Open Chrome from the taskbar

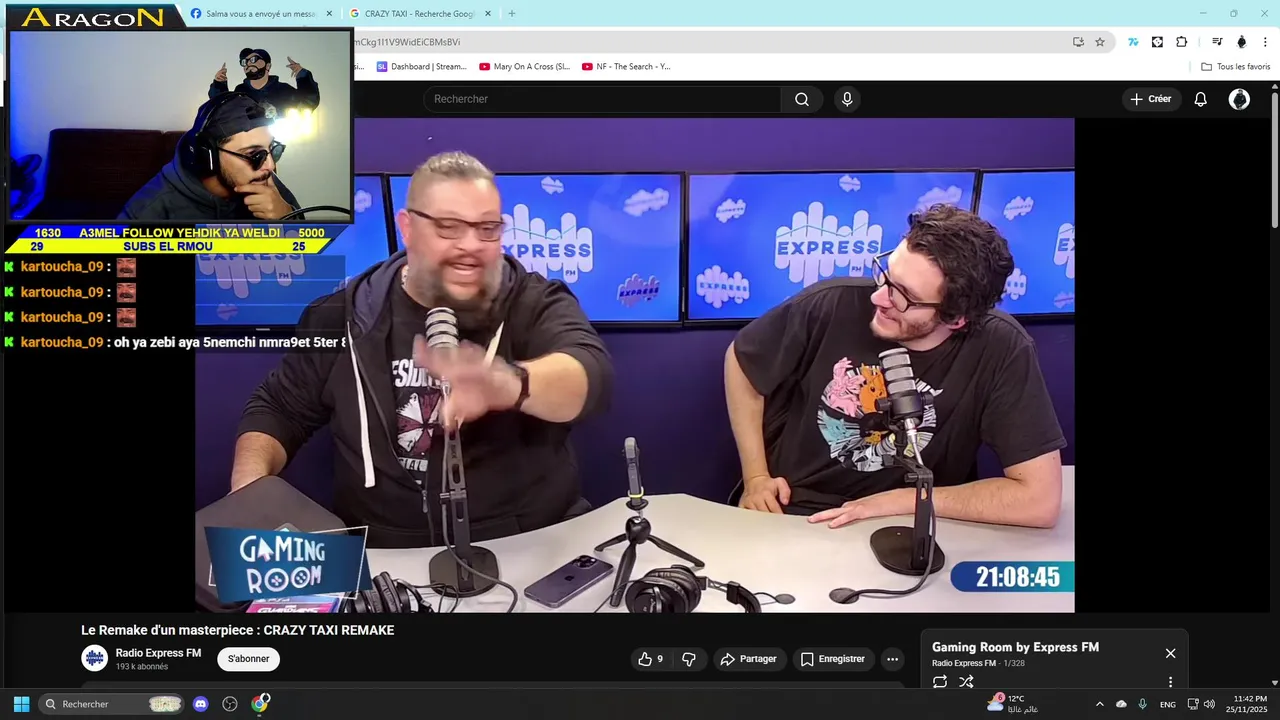point(260,704)
